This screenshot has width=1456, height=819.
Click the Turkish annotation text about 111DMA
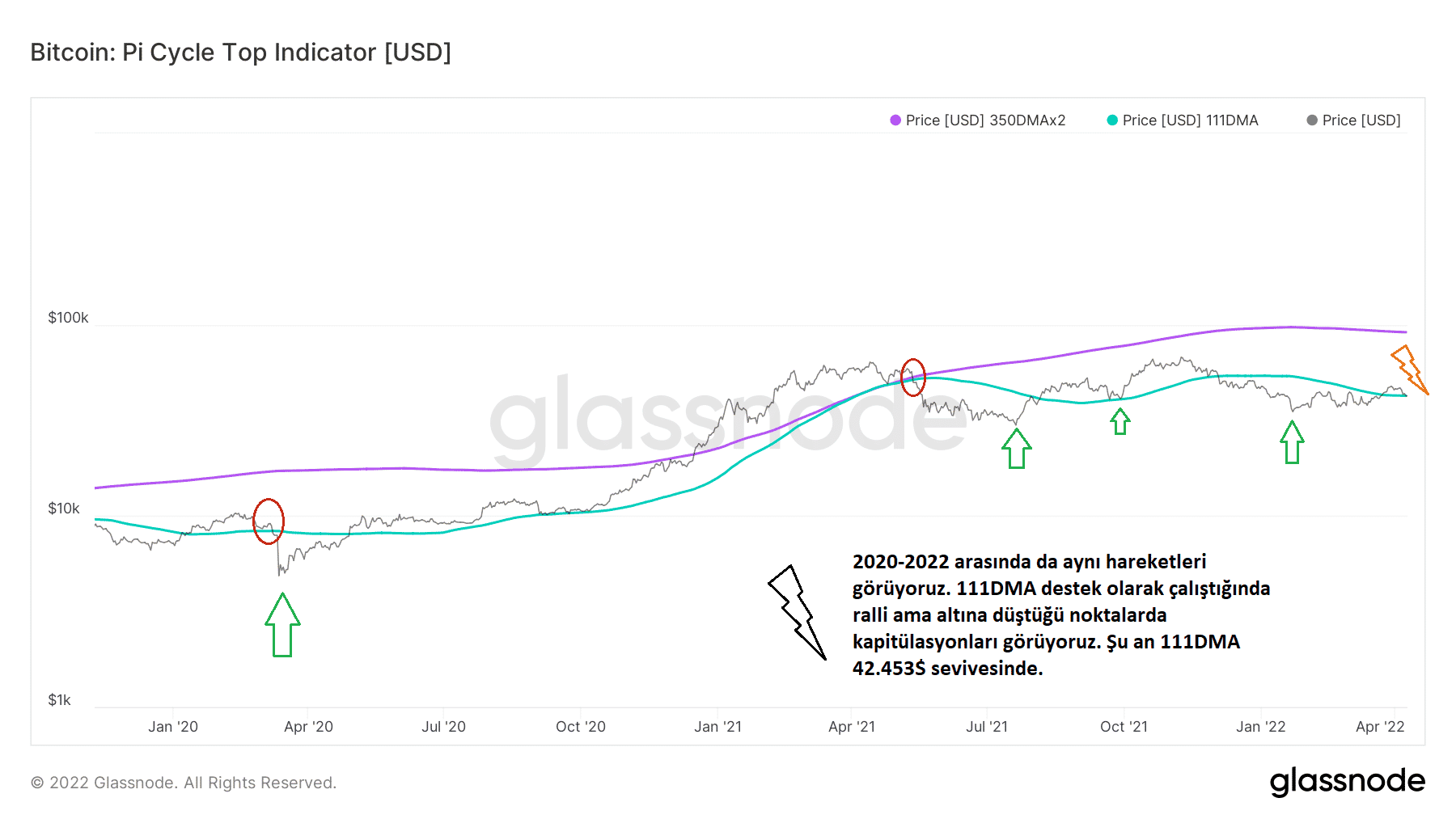(1060, 614)
